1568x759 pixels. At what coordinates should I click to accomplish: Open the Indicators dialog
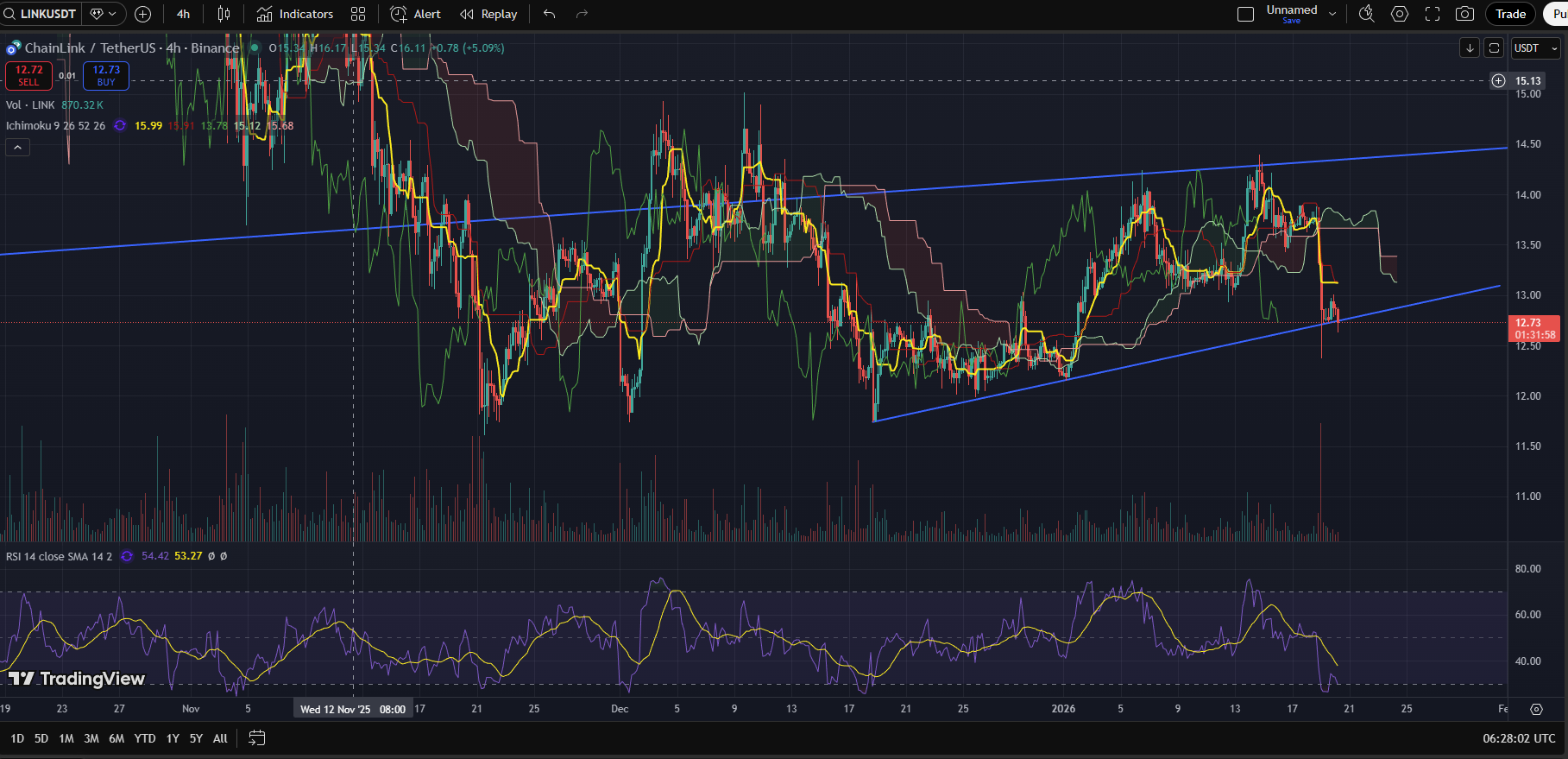(295, 14)
